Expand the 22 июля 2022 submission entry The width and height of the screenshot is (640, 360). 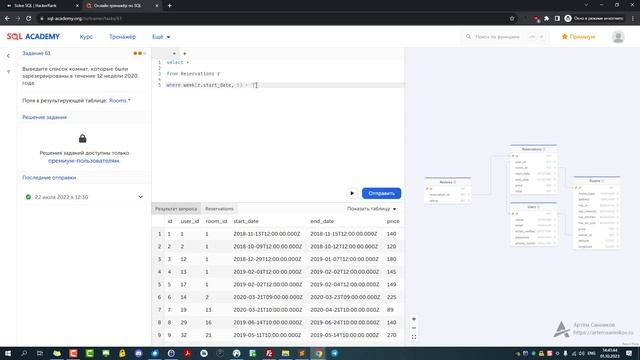[84, 197]
